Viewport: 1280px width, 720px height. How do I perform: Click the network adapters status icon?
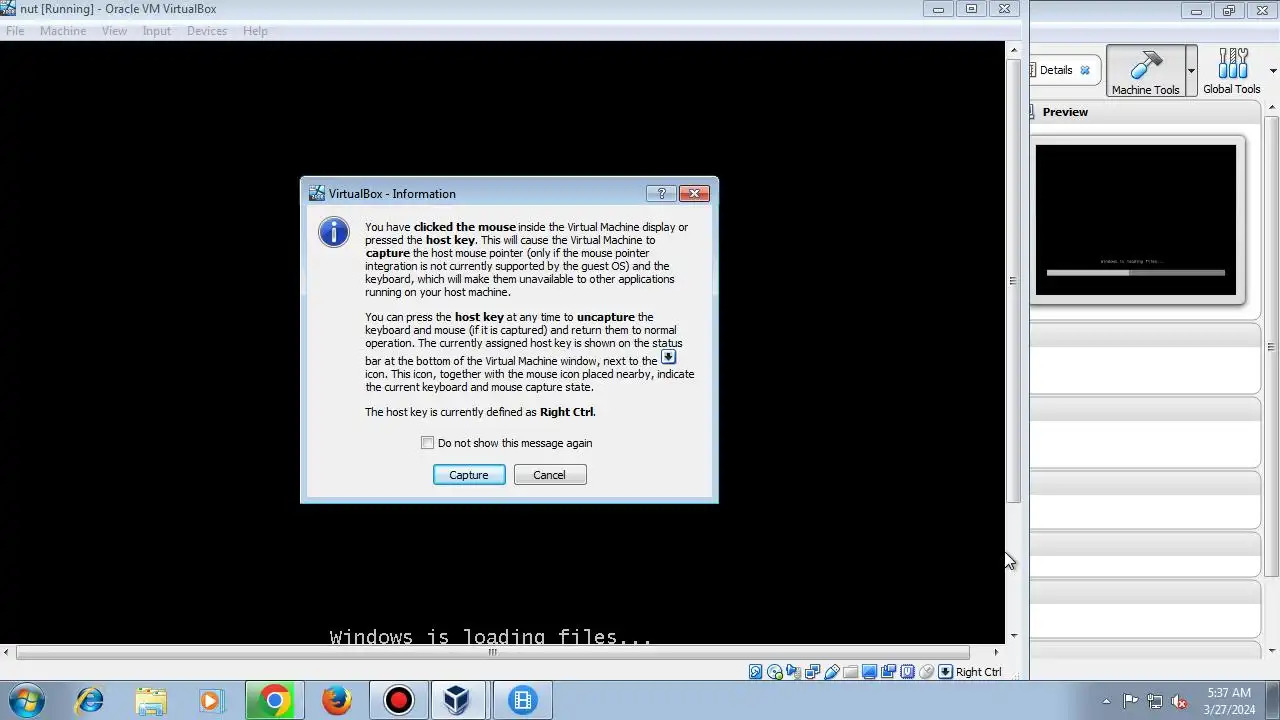812,672
